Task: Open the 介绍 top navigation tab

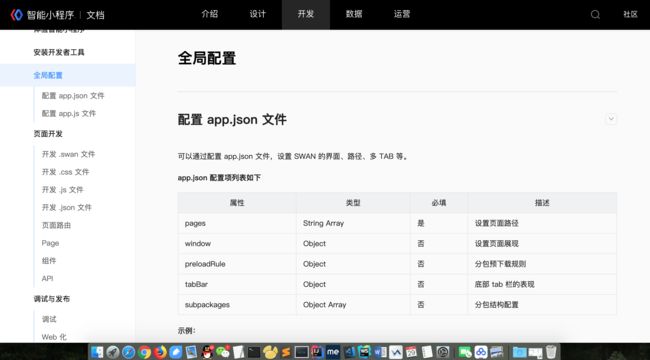Action: point(209,14)
